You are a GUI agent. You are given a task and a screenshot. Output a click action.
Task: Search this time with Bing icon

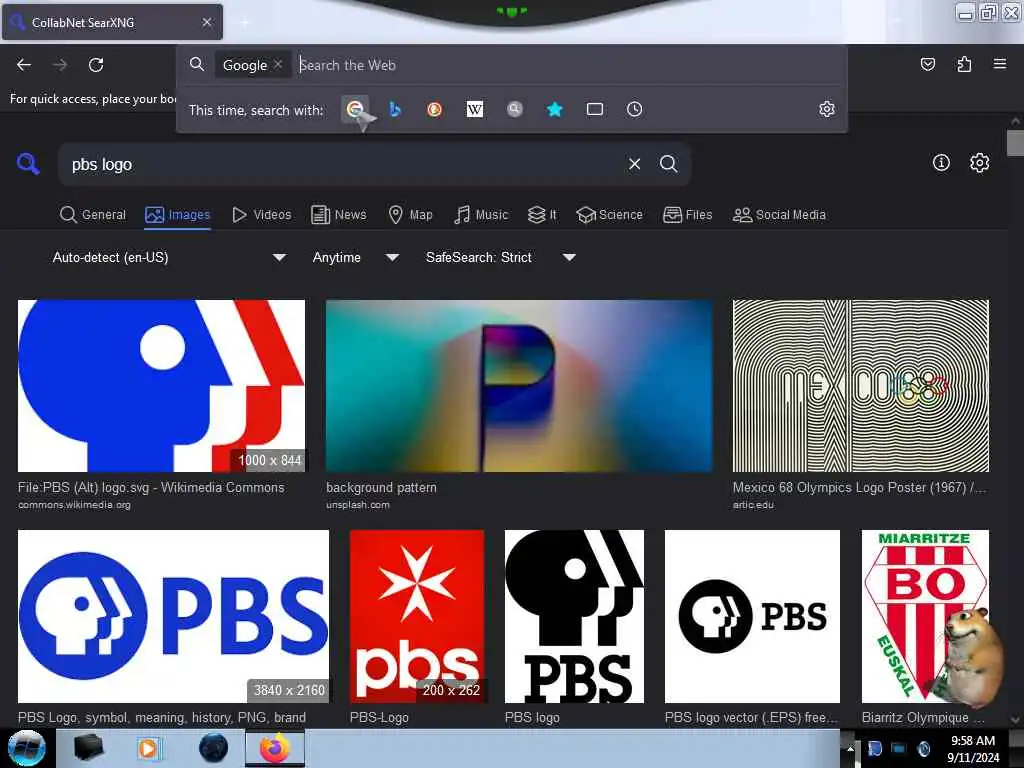coord(394,109)
